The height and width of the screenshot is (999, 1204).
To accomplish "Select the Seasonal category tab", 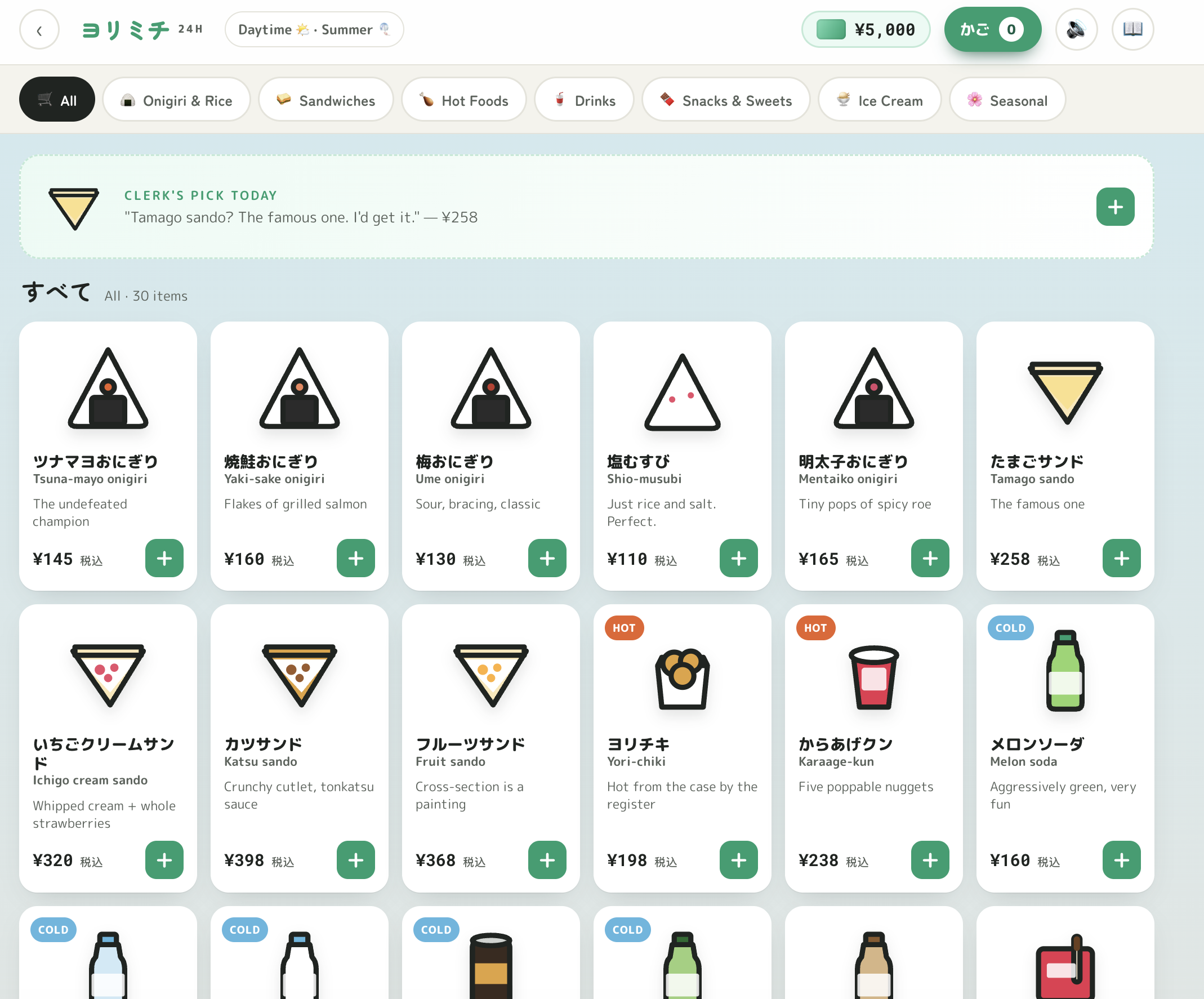I will tap(1008, 100).
